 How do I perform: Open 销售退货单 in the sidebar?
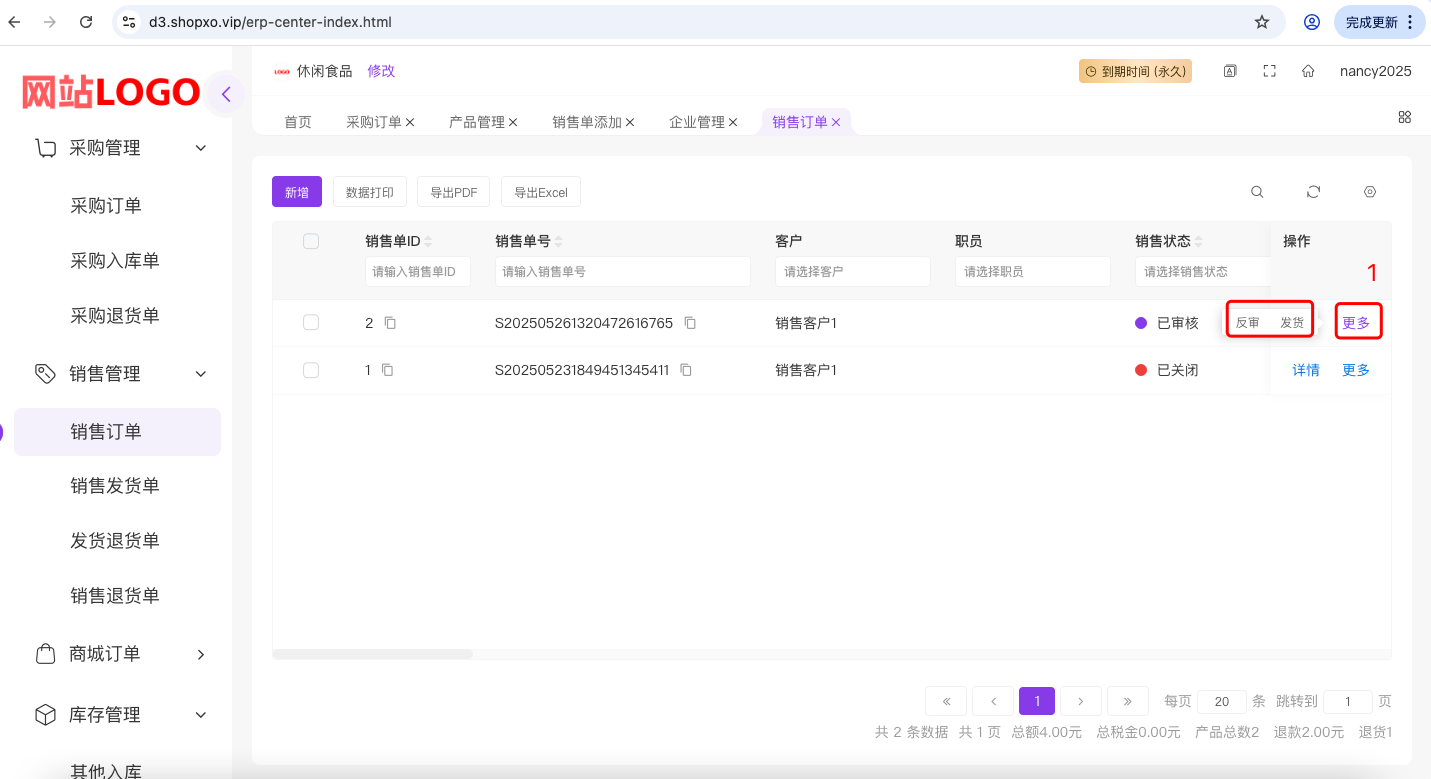pos(115,596)
